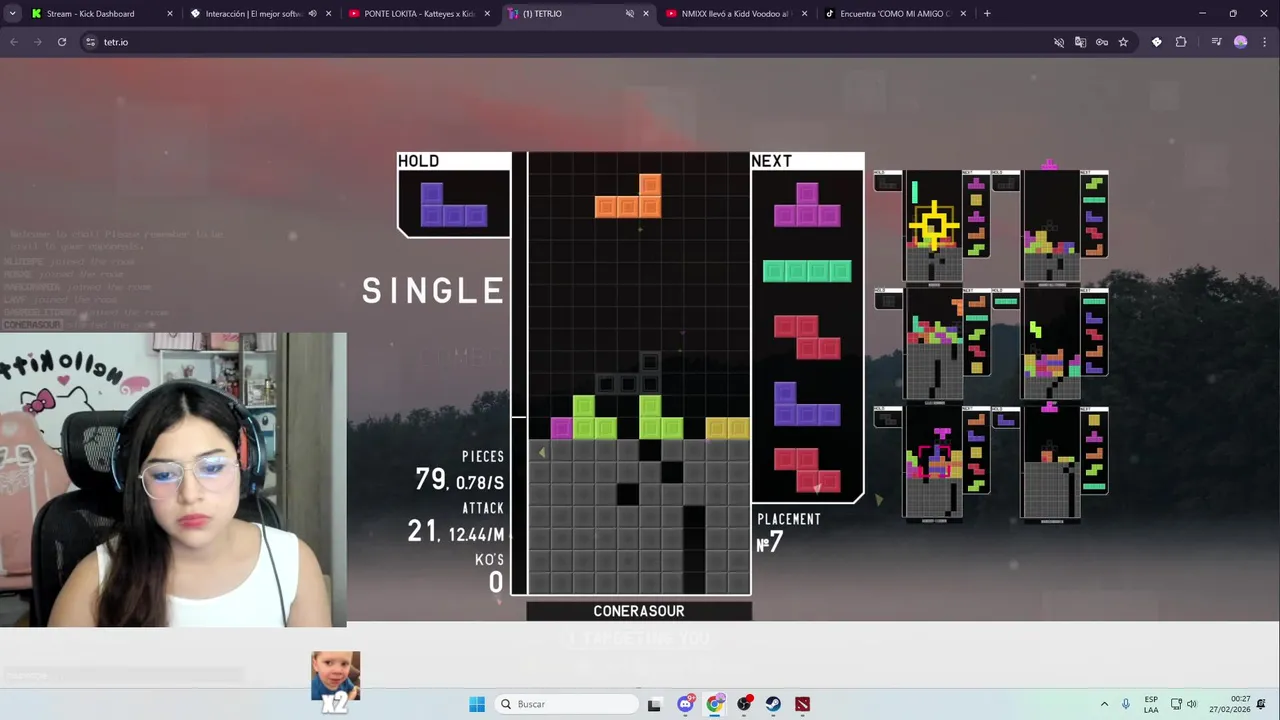
Task: Open the password manager key icon
Action: pyautogui.click(x=1102, y=42)
